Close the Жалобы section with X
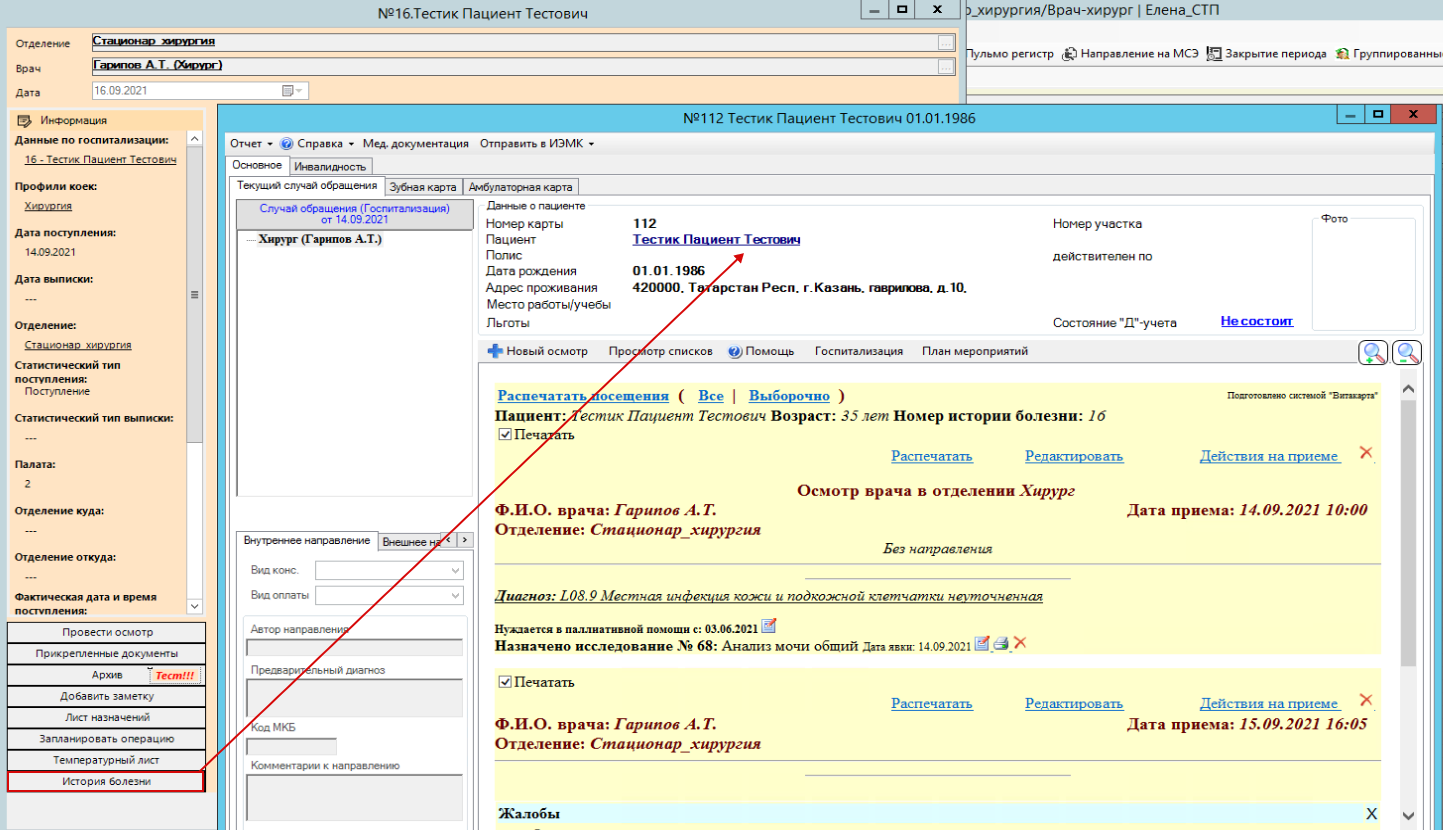 pyautogui.click(x=1372, y=813)
